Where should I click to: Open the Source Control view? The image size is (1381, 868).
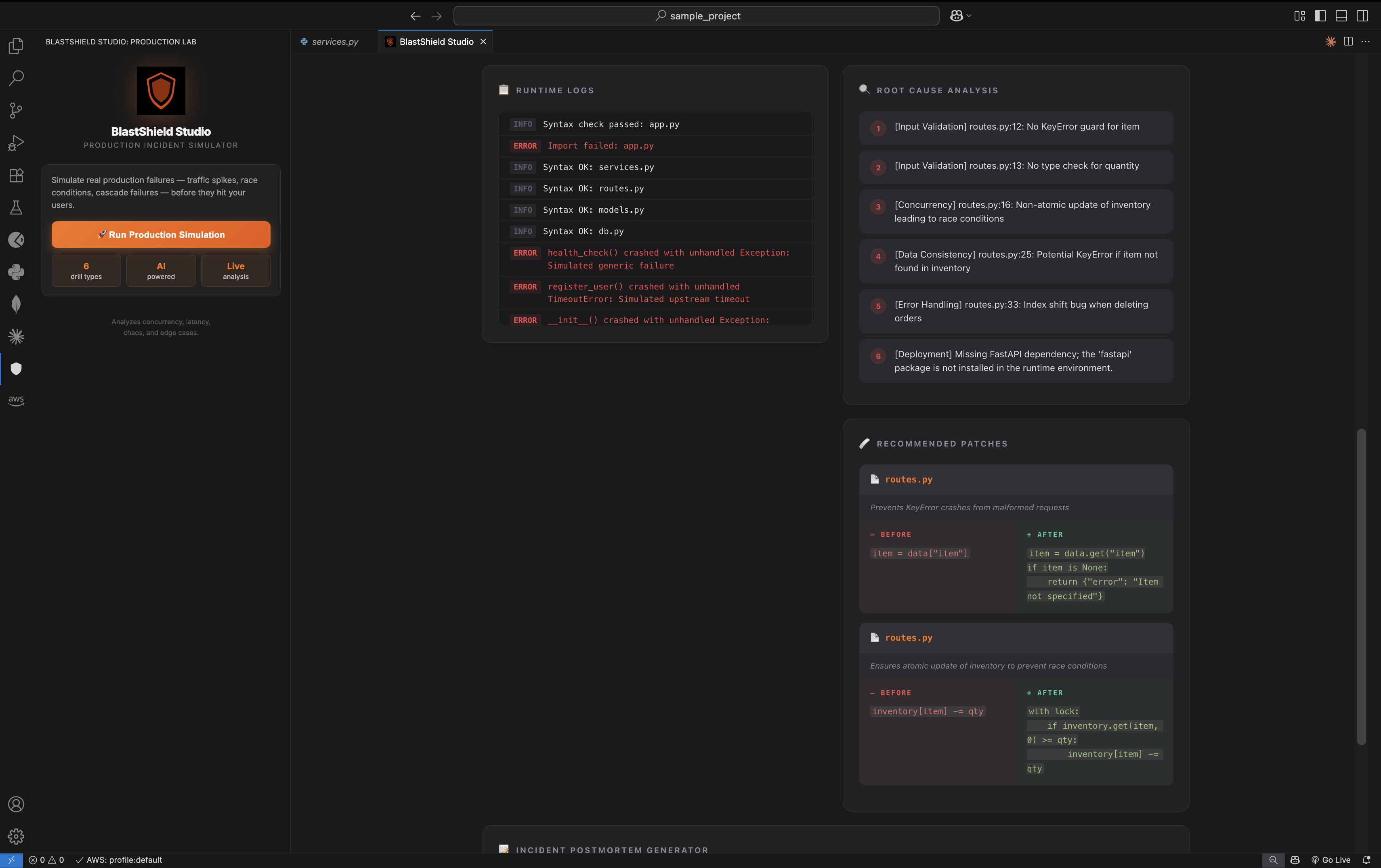point(16,110)
